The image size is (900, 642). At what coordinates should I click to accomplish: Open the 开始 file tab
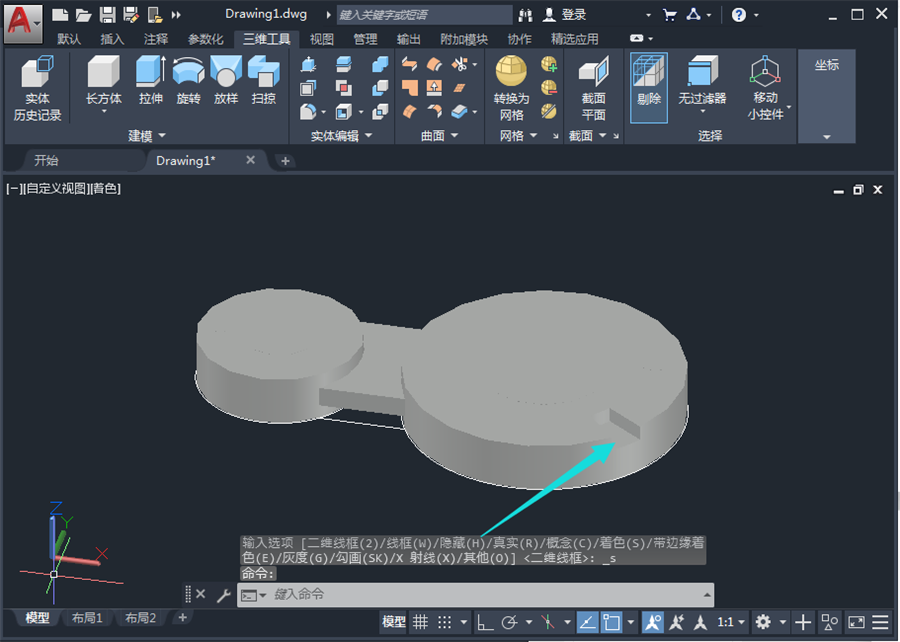(46, 161)
